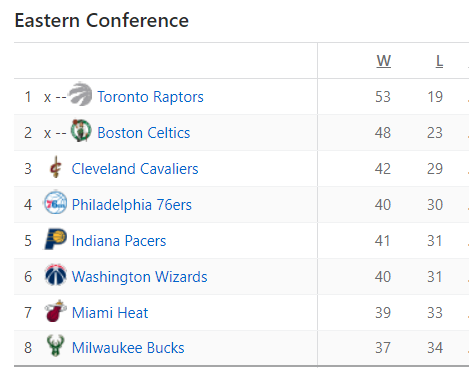Open the Boston Celtics team link
469x368 pixels.
coord(144,133)
